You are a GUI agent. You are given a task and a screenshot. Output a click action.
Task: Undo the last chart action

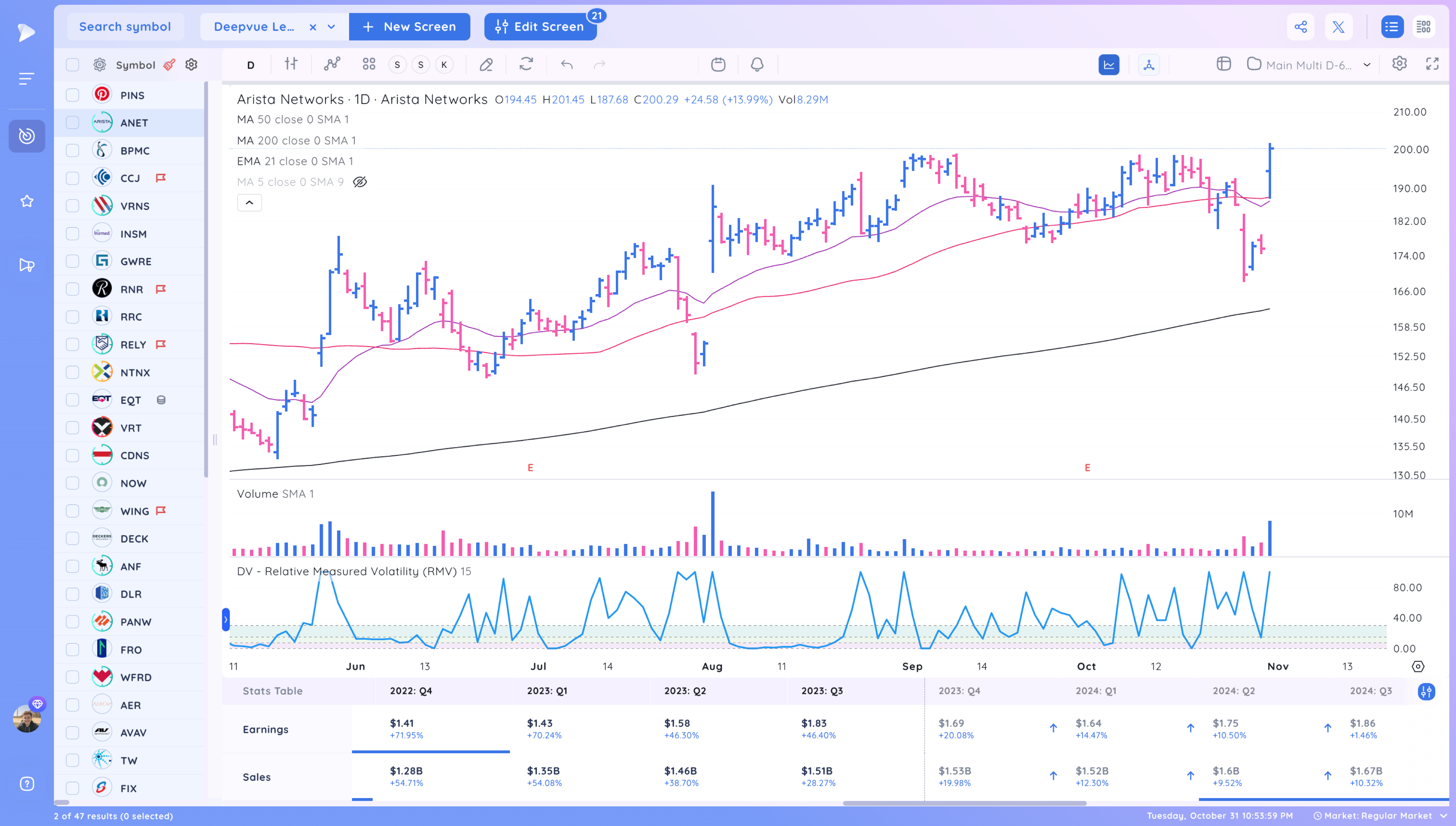pos(566,65)
